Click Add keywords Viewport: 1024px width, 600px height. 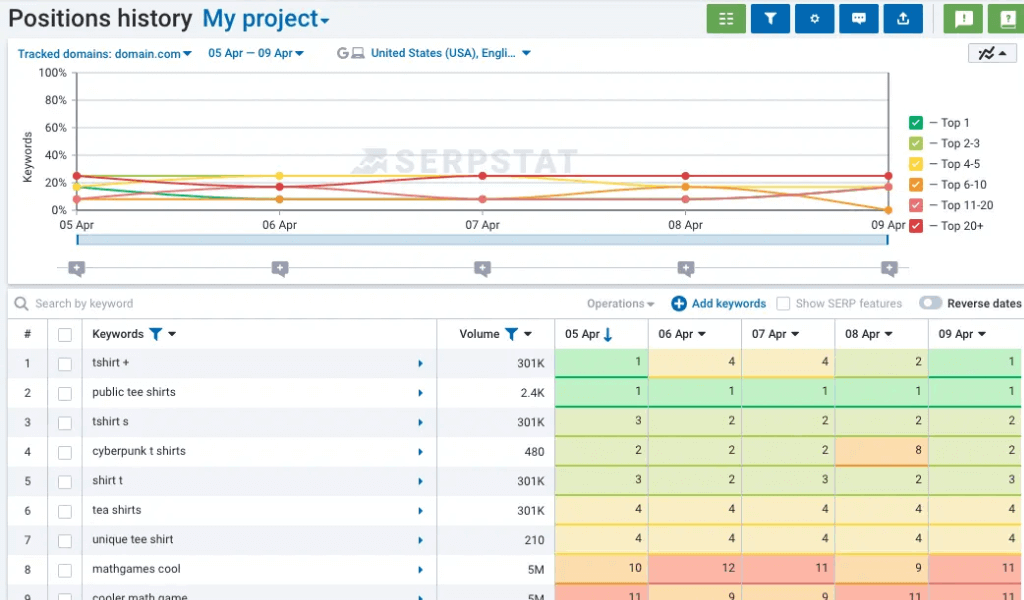click(x=718, y=304)
